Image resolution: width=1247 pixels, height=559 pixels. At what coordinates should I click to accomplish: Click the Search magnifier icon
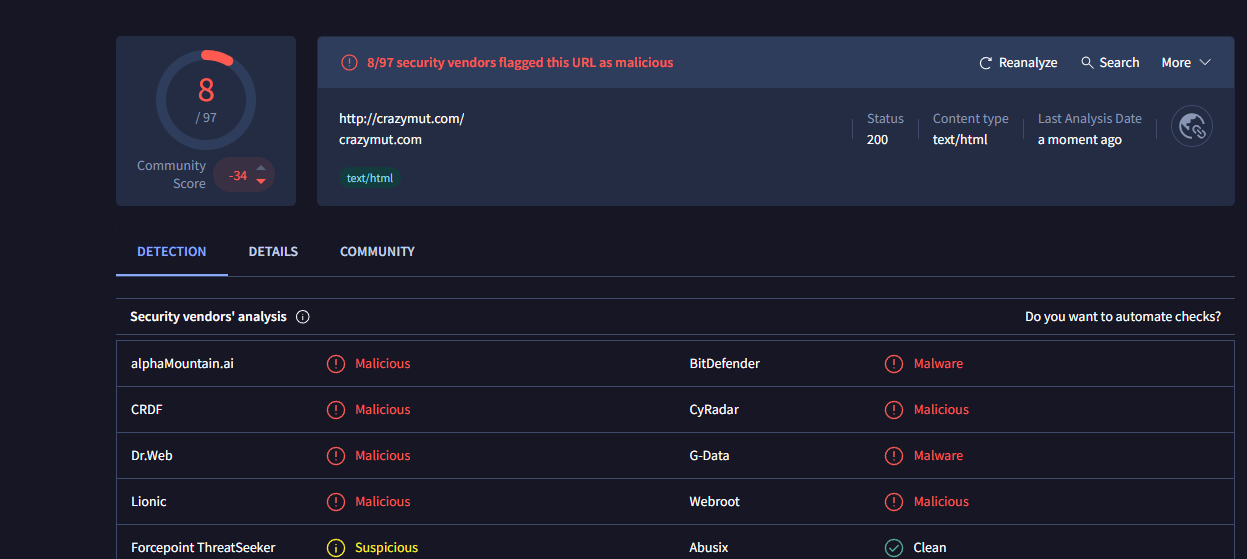[1087, 62]
